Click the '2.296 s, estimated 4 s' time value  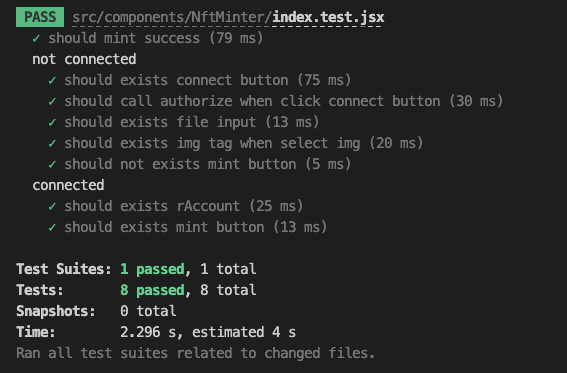(x=208, y=332)
